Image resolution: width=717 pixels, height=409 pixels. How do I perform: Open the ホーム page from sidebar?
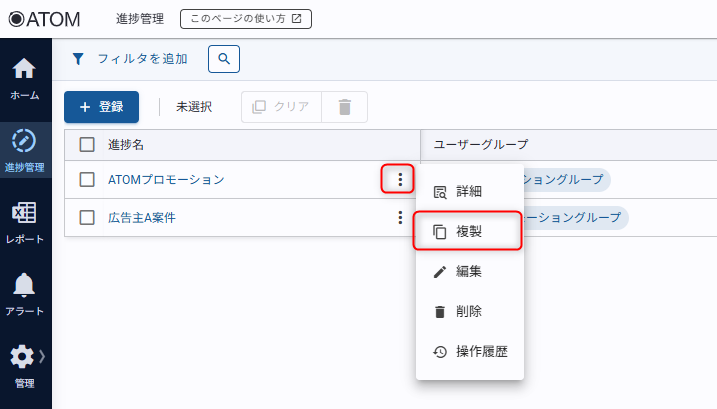click(25, 79)
